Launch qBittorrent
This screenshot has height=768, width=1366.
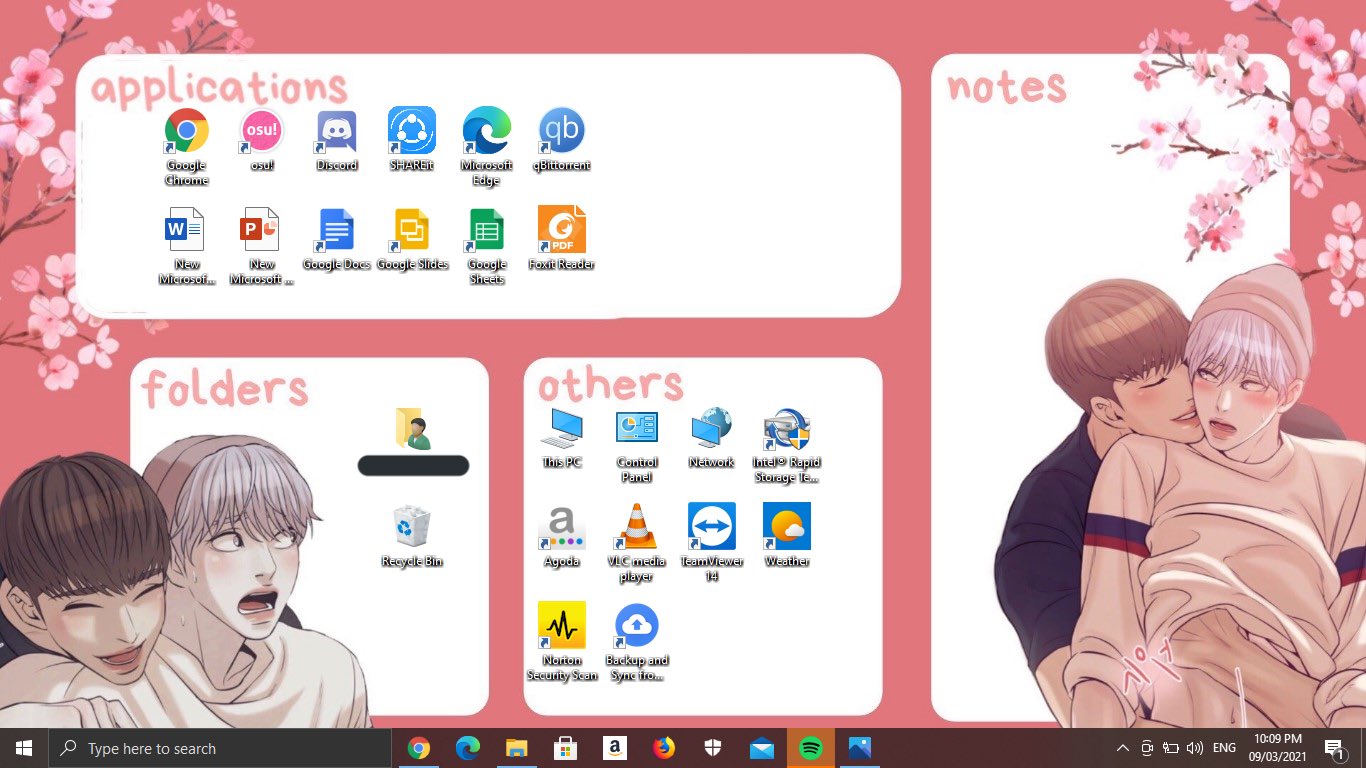[x=561, y=130]
